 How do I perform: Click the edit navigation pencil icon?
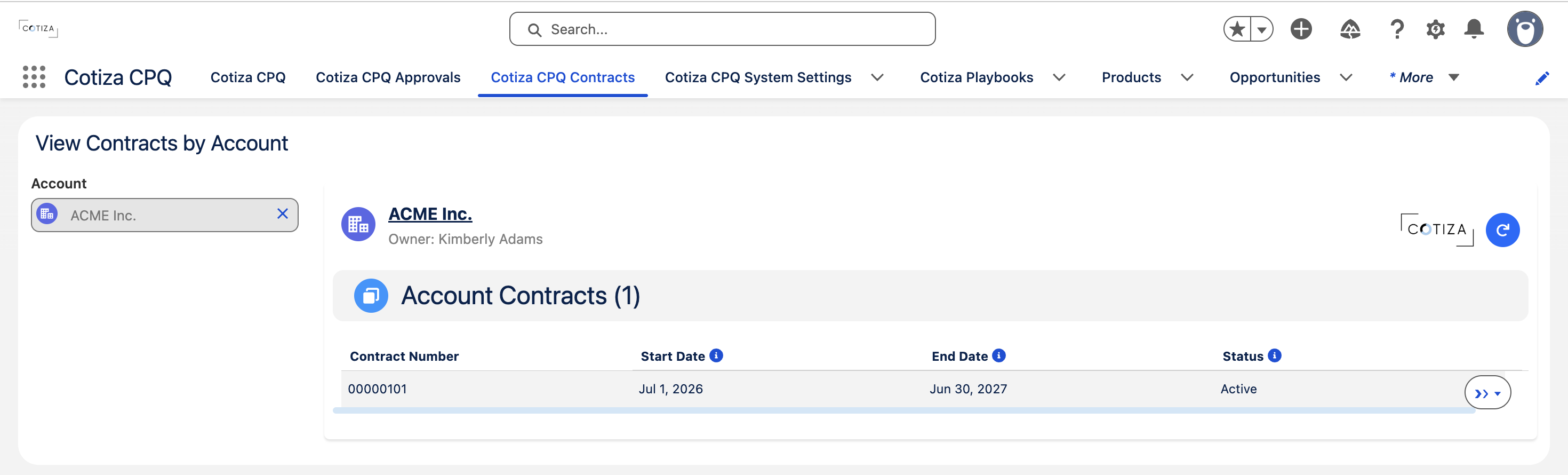click(x=1542, y=78)
